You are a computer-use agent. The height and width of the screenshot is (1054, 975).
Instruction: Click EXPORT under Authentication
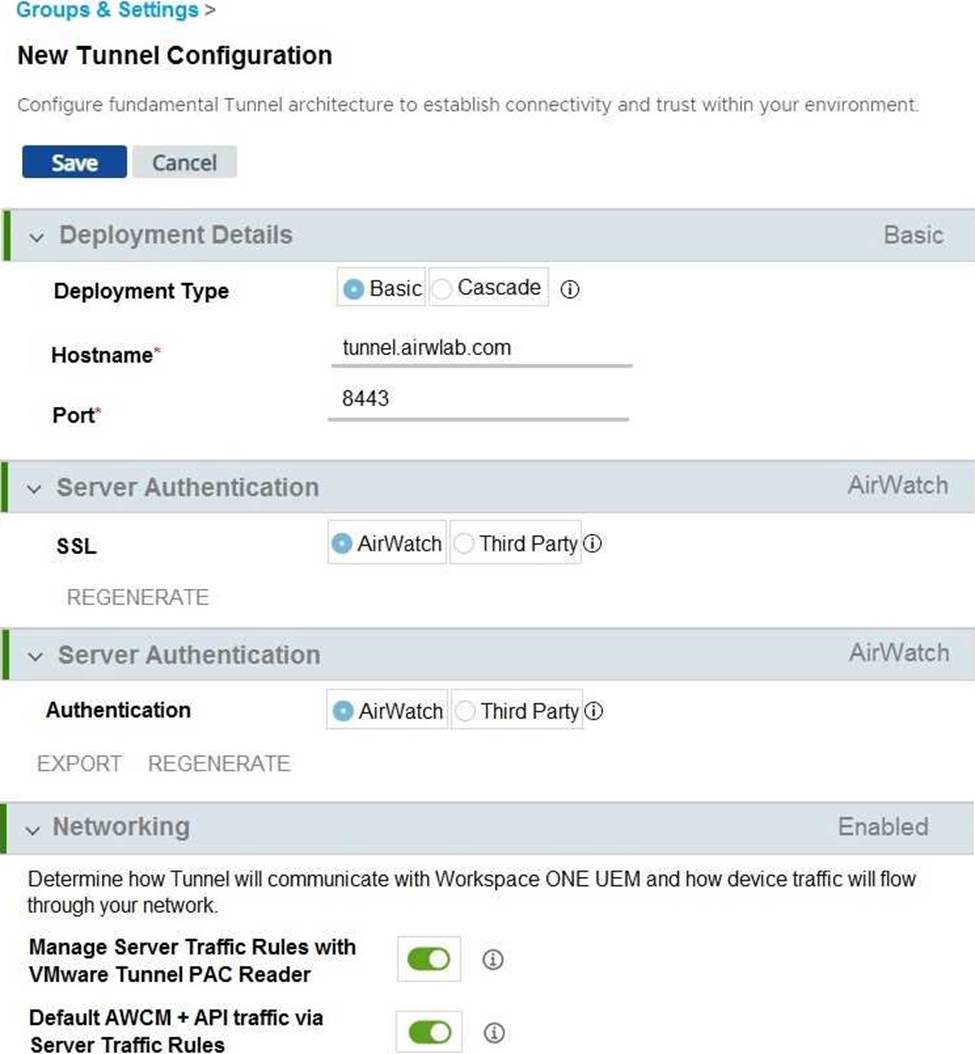pos(79,764)
